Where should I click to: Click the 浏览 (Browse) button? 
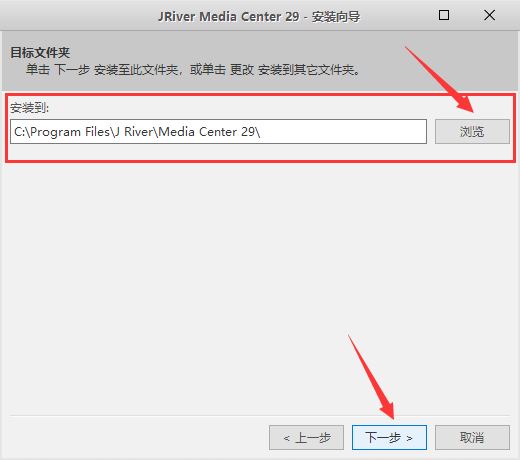472,132
